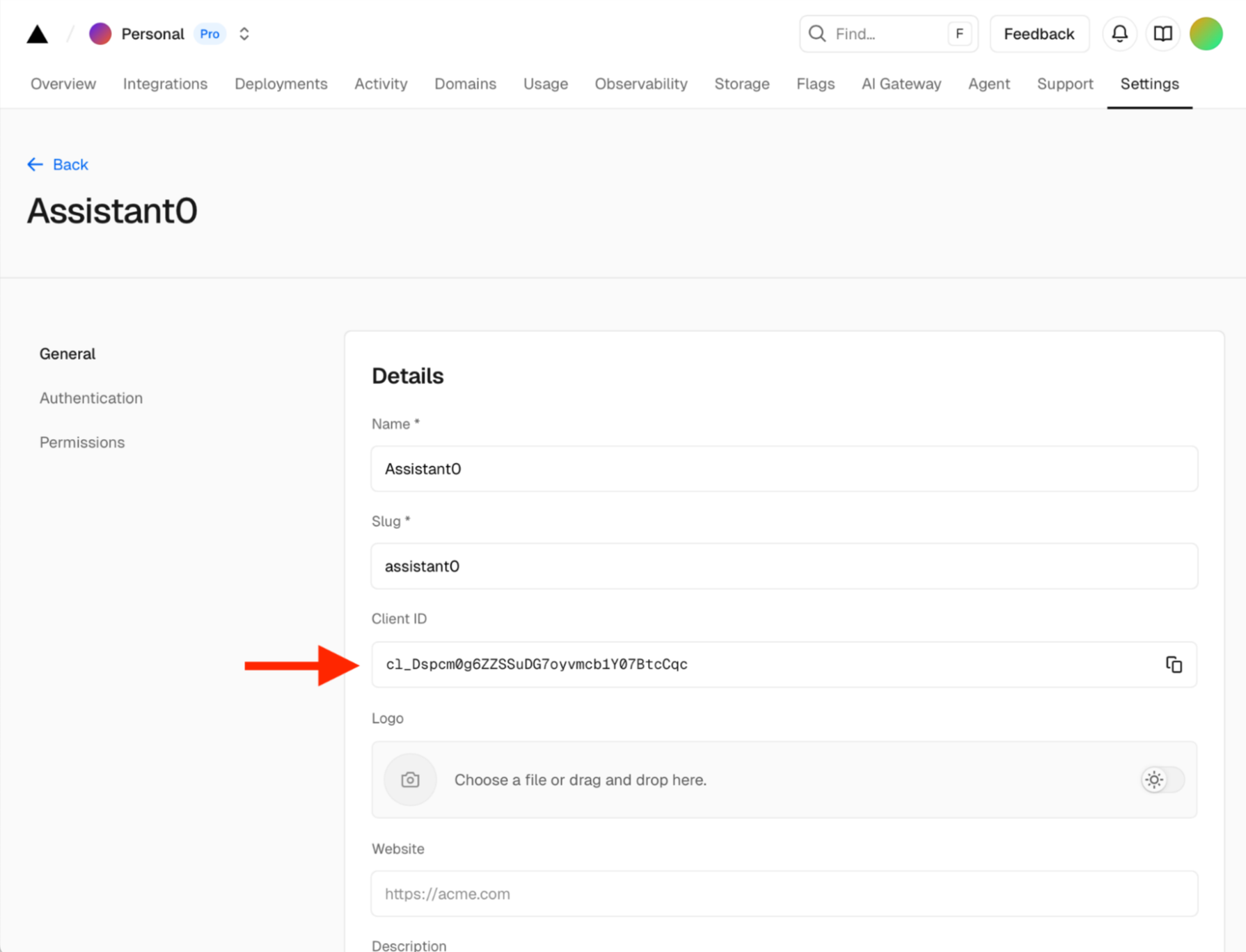Copy the Client ID

1174,665
